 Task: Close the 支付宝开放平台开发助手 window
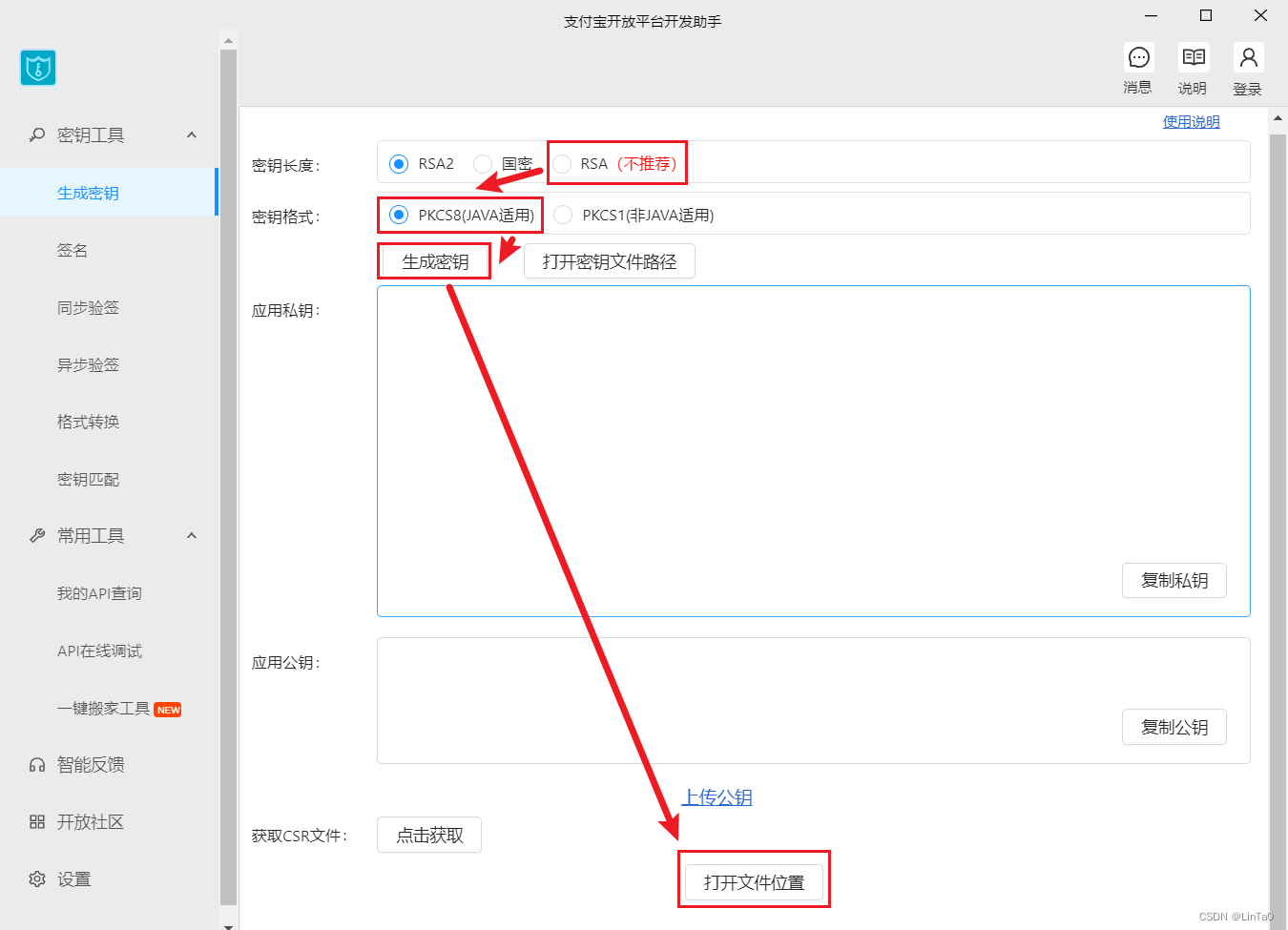pyautogui.click(x=1260, y=15)
